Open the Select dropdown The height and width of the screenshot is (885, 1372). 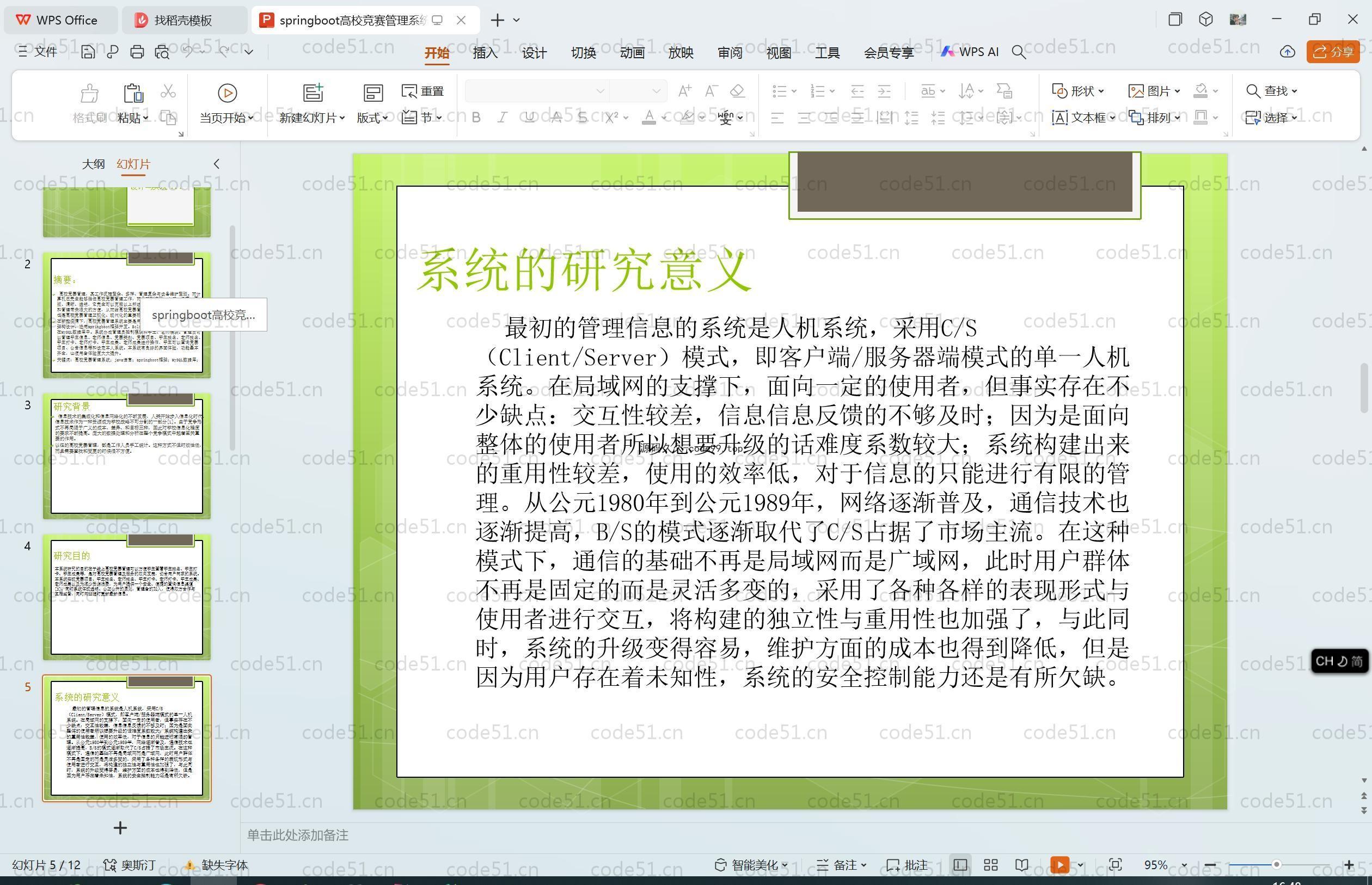pos(1271,118)
